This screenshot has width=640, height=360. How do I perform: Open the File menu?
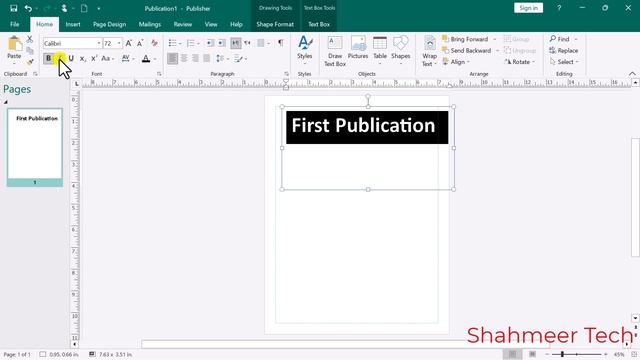(x=15, y=24)
